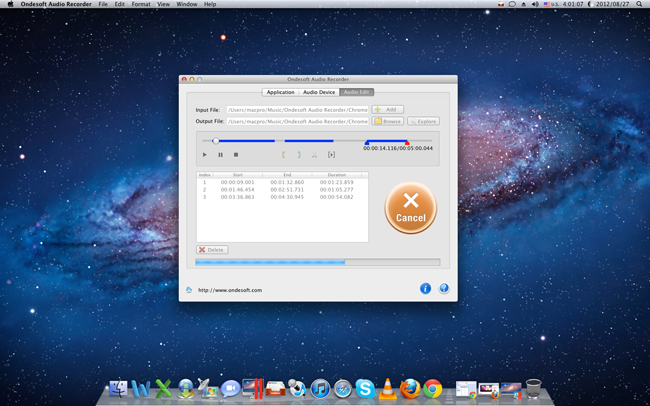Viewport: 650px width, 406px height.
Task: Launch Microsoft Excel from the dock
Action: [x=163, y=389]
